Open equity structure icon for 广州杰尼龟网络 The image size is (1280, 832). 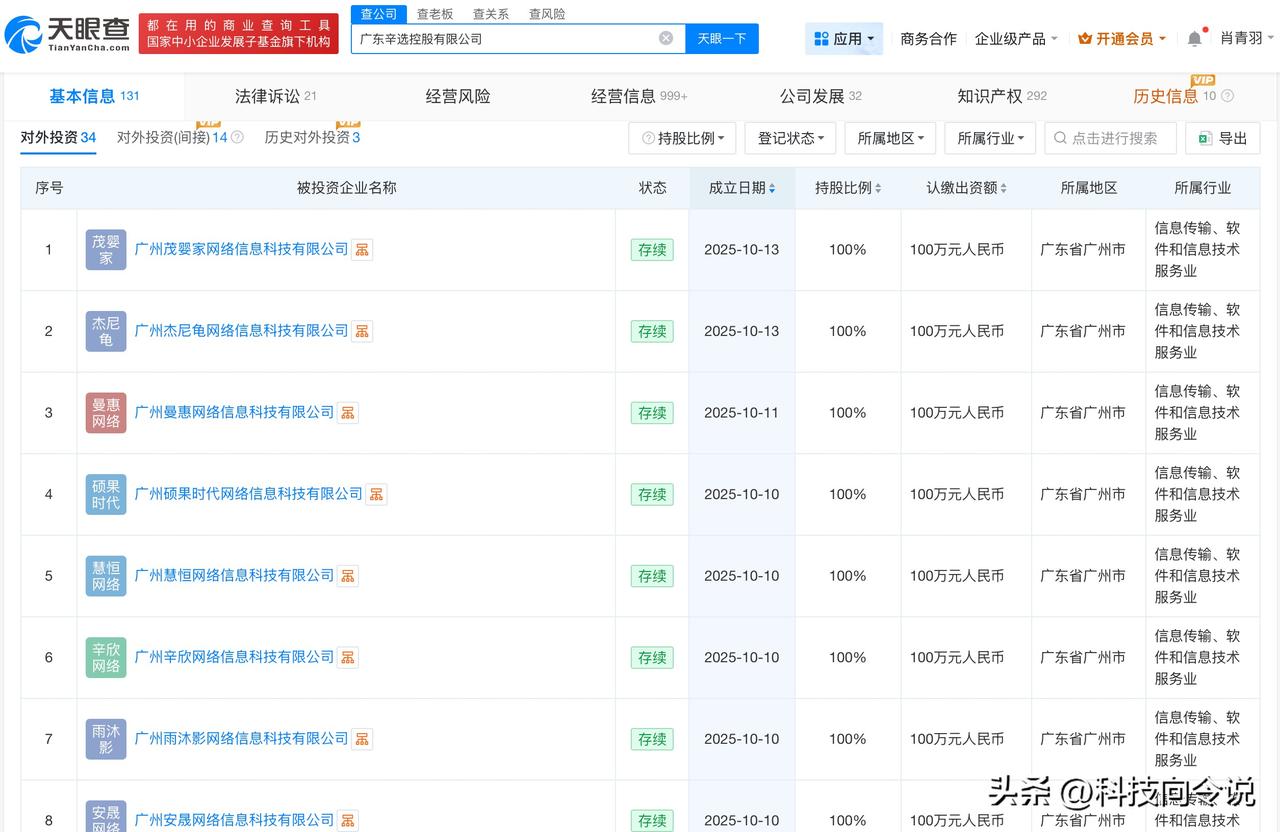[362, 331]
